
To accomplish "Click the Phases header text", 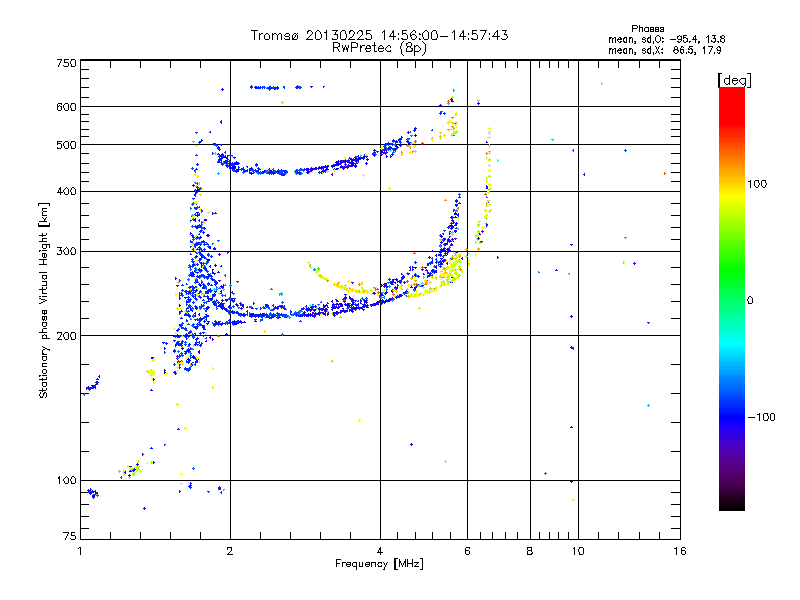I will pyautogui.click(x=647, y=29).
